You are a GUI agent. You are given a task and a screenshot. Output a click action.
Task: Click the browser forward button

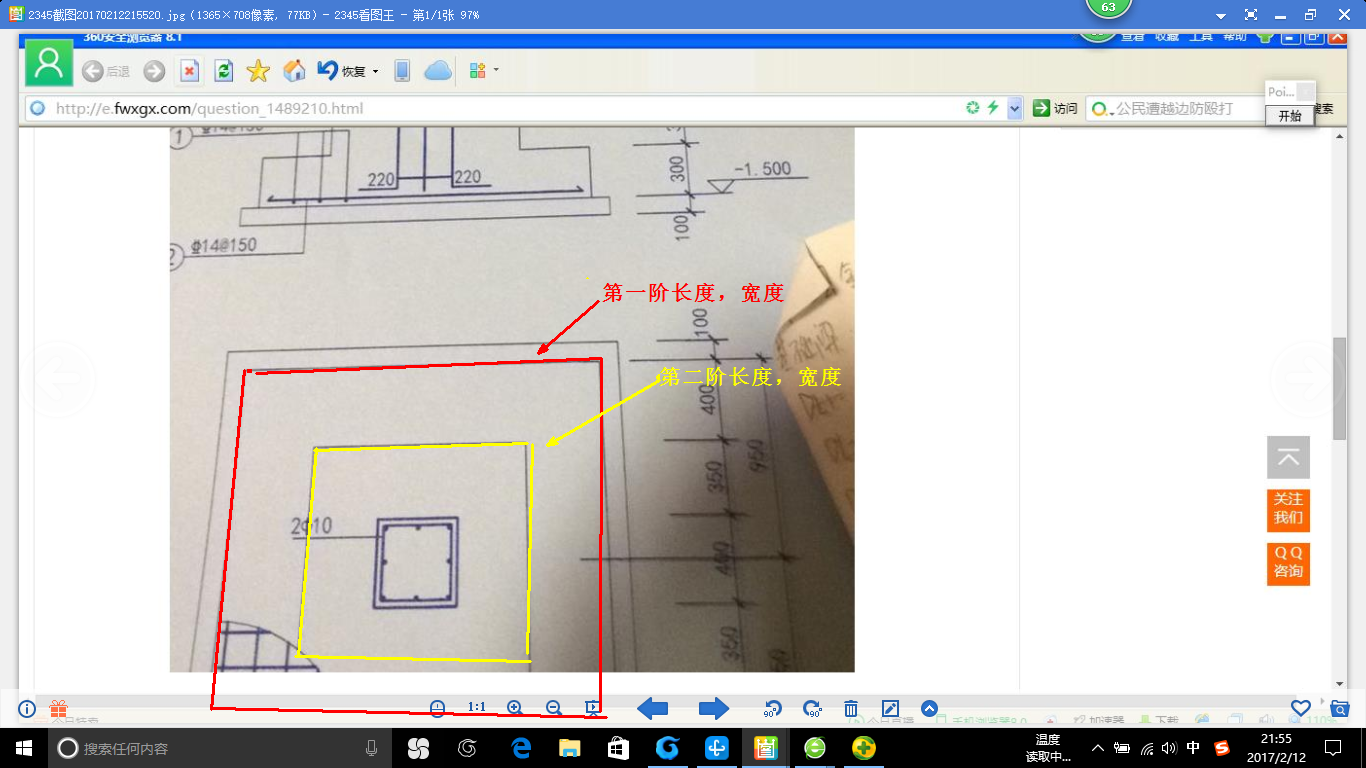[154, 71]
